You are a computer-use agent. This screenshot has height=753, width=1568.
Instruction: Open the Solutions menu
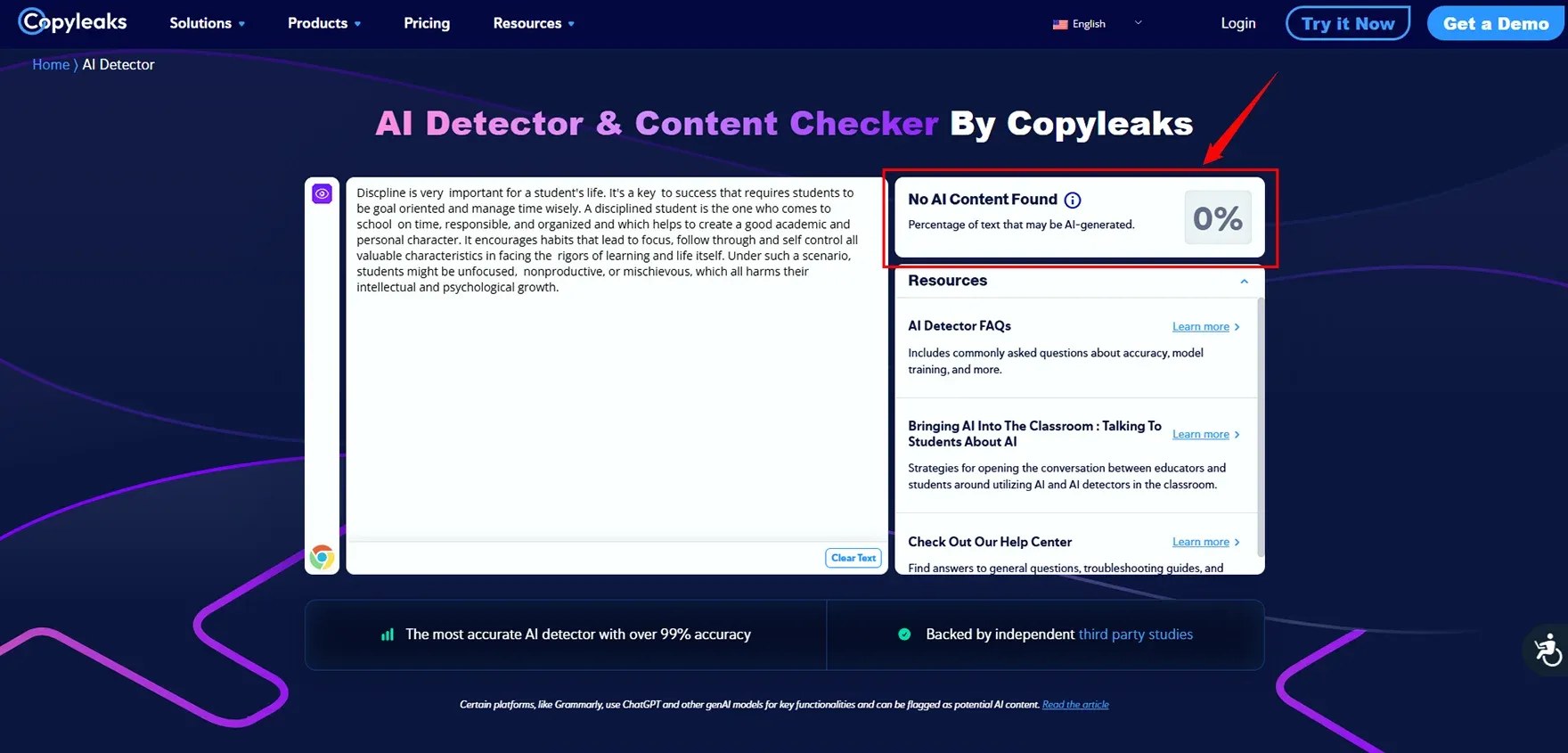click(207, 23)
